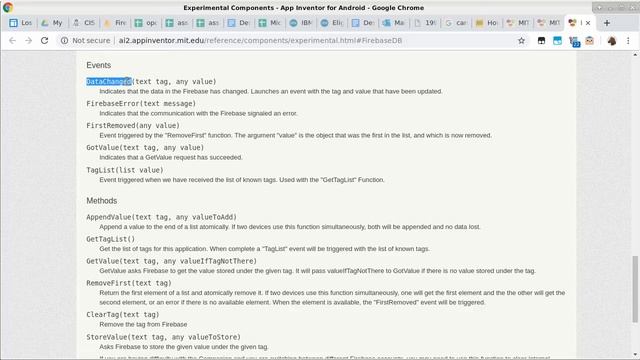Switch to the 'IBM' tab
Image resolution: width=640 pixels, height=360 pixels.
[301, 23]
